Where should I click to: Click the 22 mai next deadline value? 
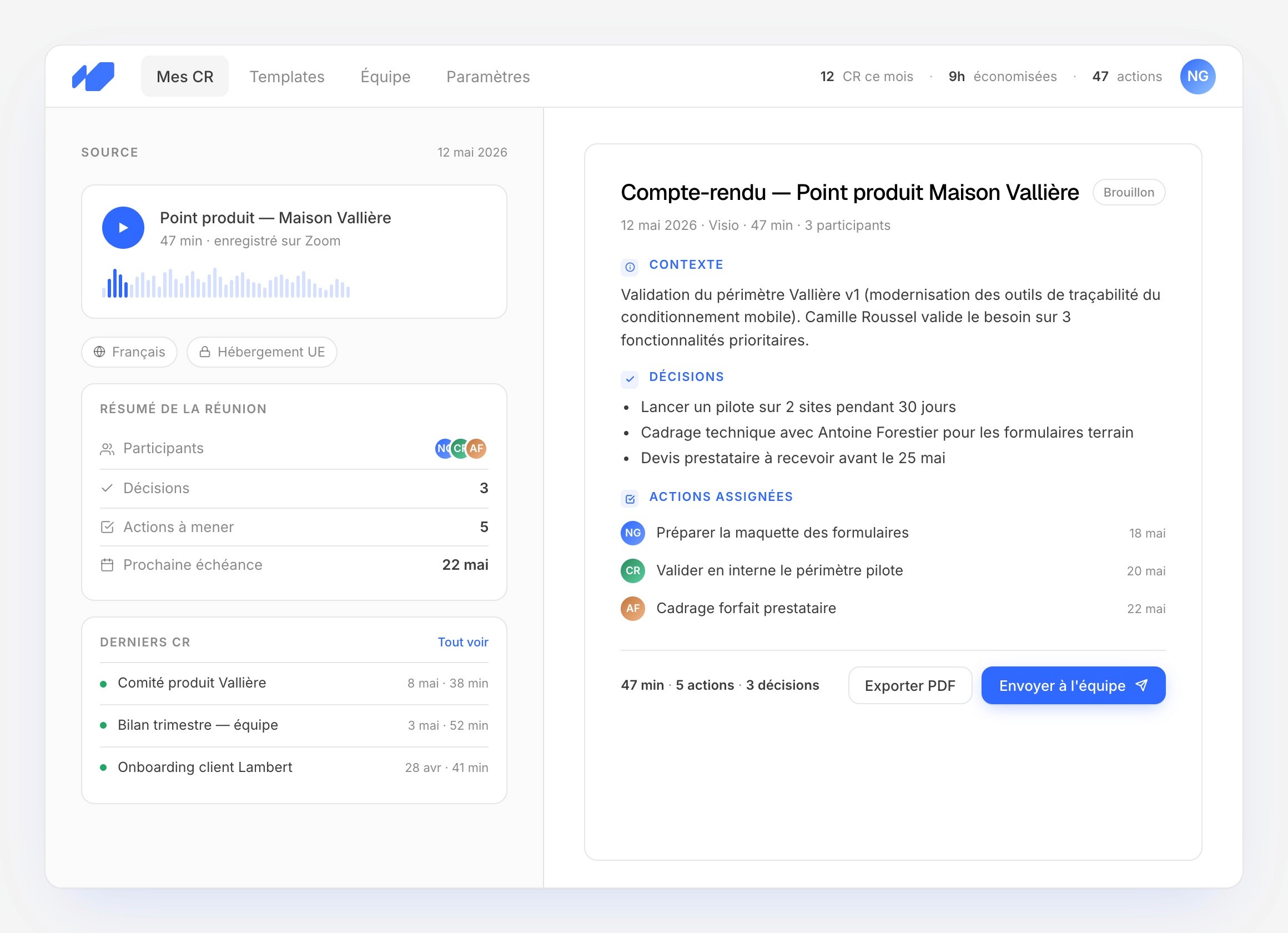tap(465, 565)
